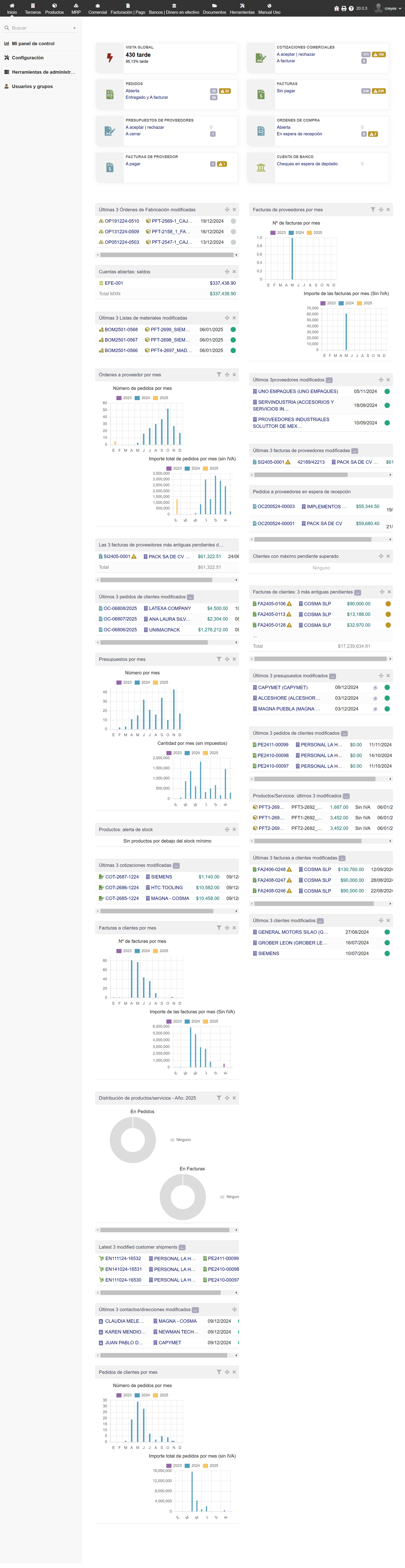Click Ninguno legend swatch for En Pedidos chart
This screenshot has width=405, height=1568.
point(173,1140)
